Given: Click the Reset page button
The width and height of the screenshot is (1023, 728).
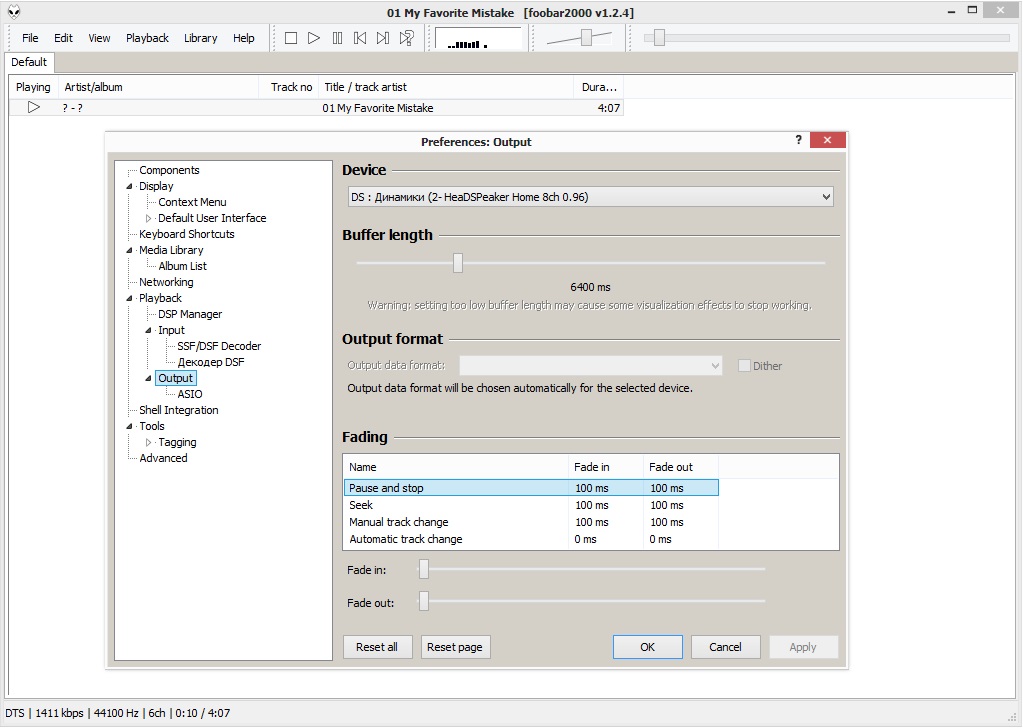Looking at the screenshot, I should tap(455, 647).
